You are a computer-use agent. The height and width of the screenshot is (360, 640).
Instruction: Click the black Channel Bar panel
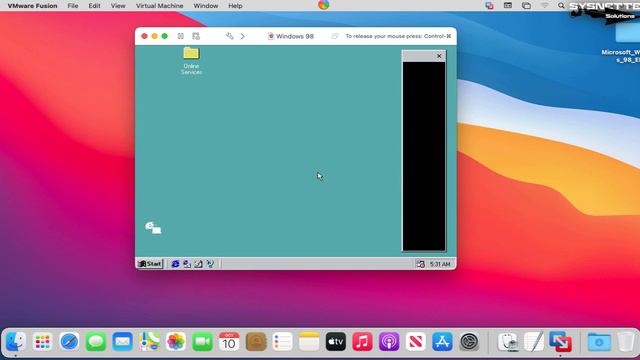tap(424, 156)
